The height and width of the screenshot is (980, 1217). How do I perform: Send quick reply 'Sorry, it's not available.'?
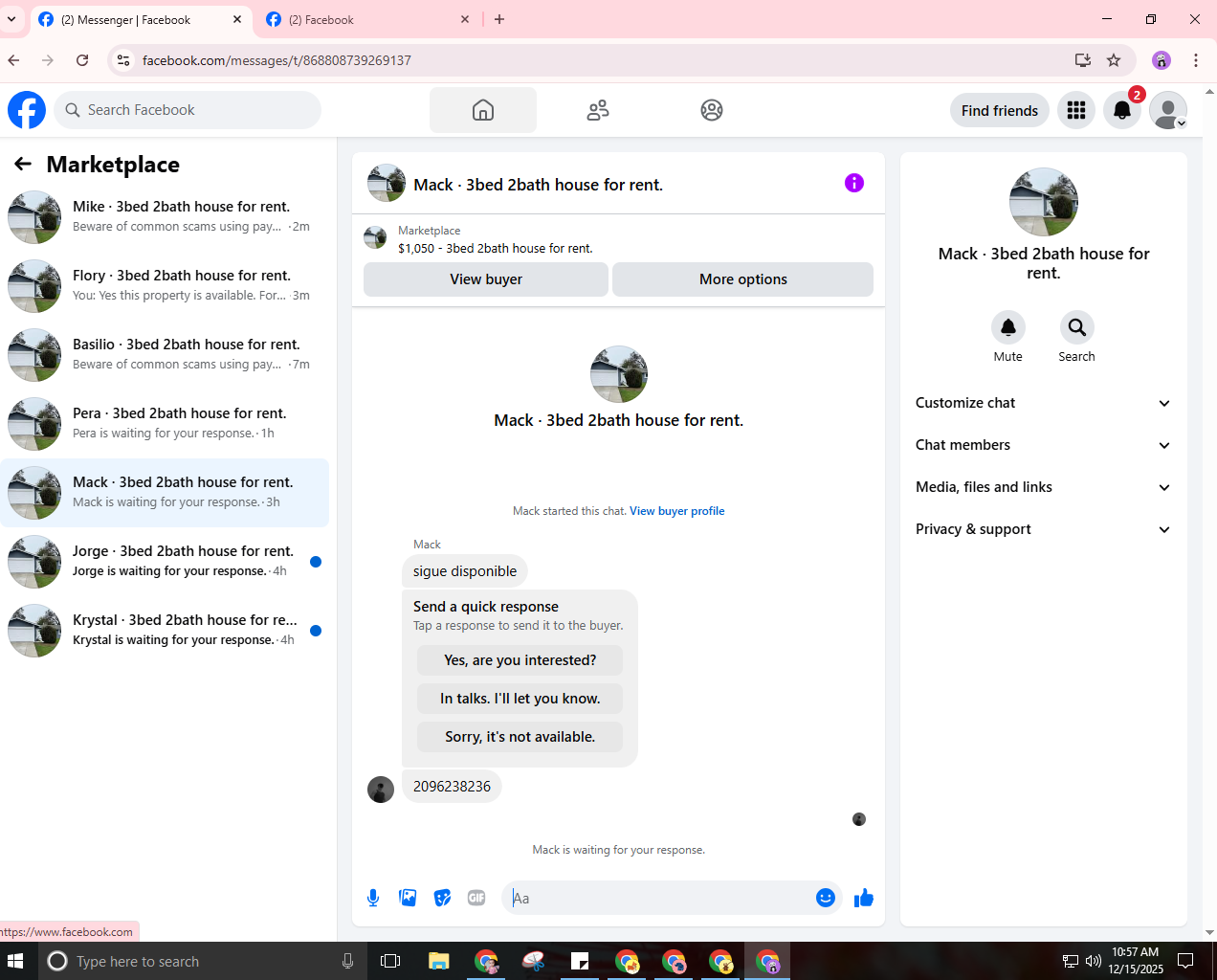520,737
